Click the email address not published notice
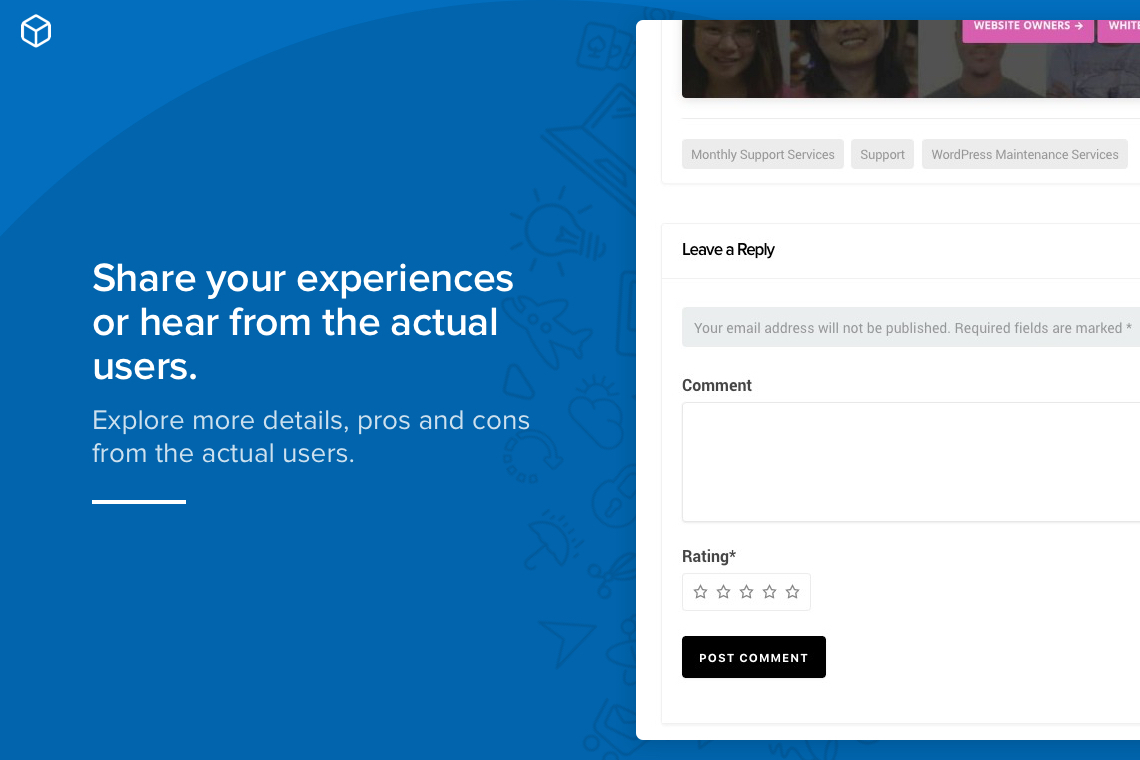 [911, 328]
